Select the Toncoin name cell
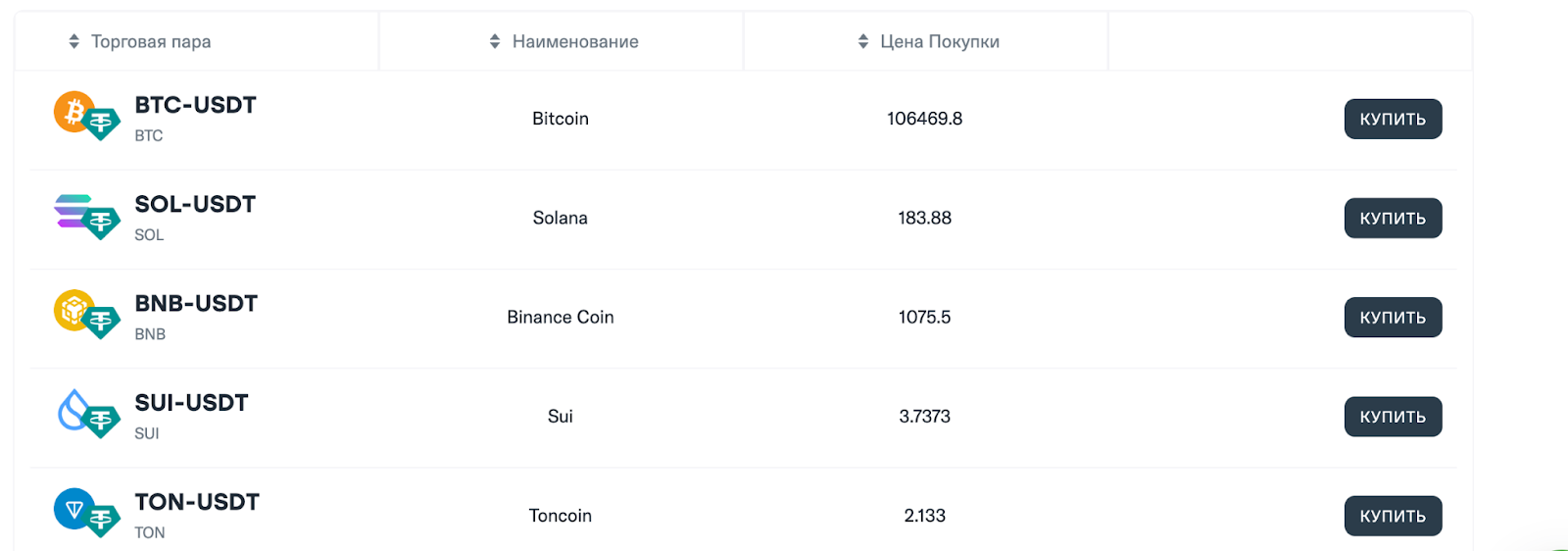Screen dimensions: 1568x551 coord(560,516)
